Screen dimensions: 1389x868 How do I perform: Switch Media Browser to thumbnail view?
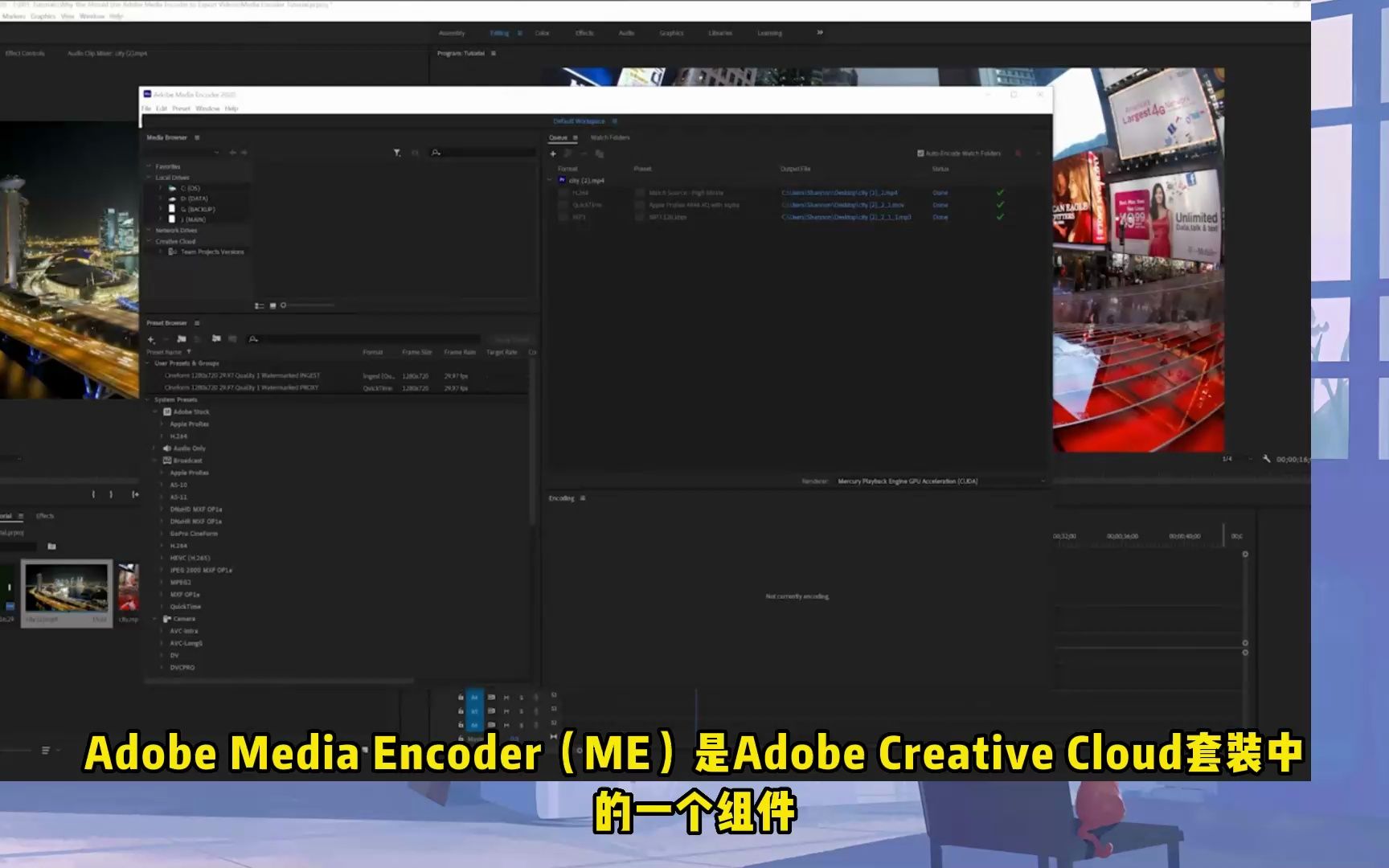coord(272,305)
